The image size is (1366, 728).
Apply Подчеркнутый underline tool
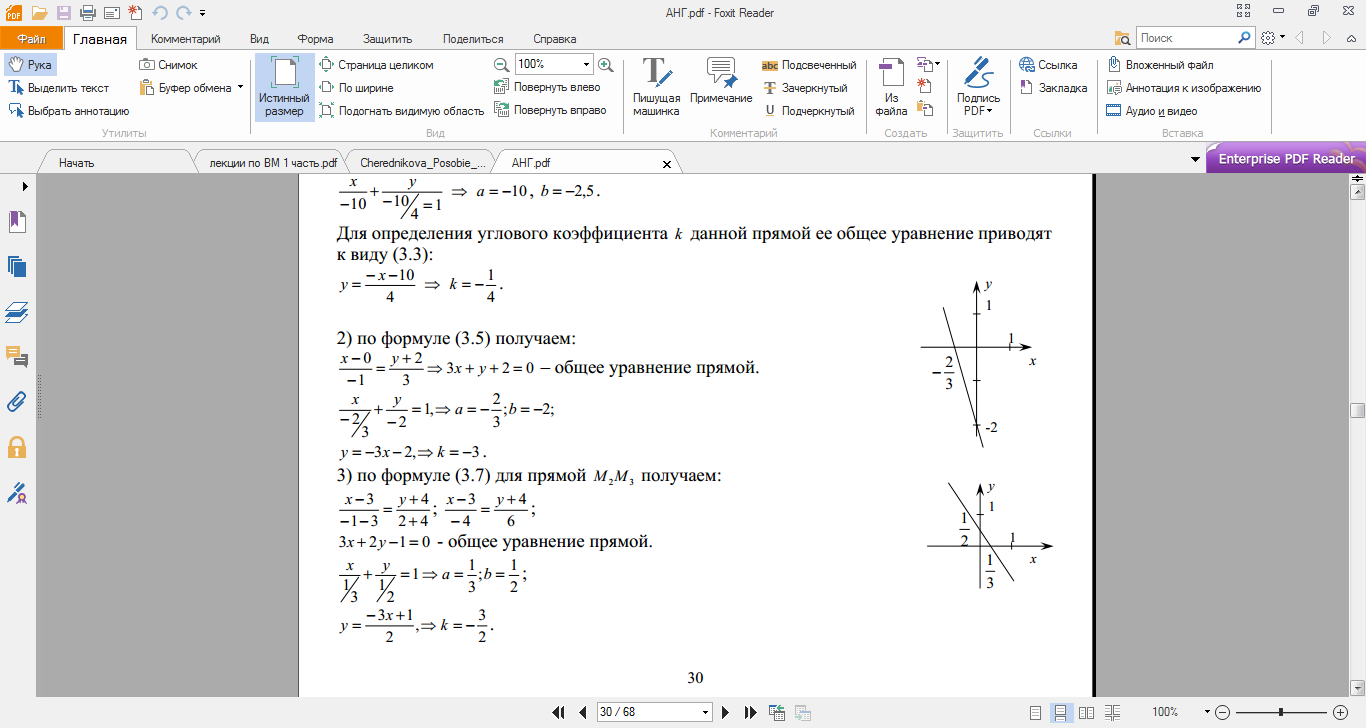click(808, 111)
